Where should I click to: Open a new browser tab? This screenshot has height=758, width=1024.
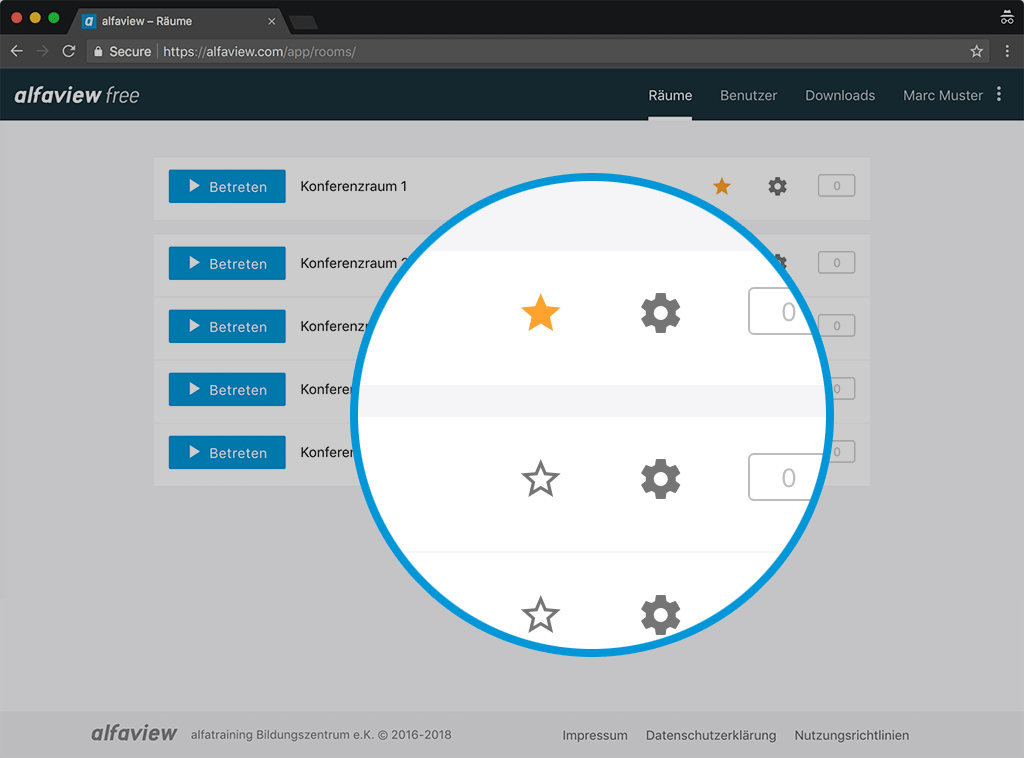tap(304, 22)
